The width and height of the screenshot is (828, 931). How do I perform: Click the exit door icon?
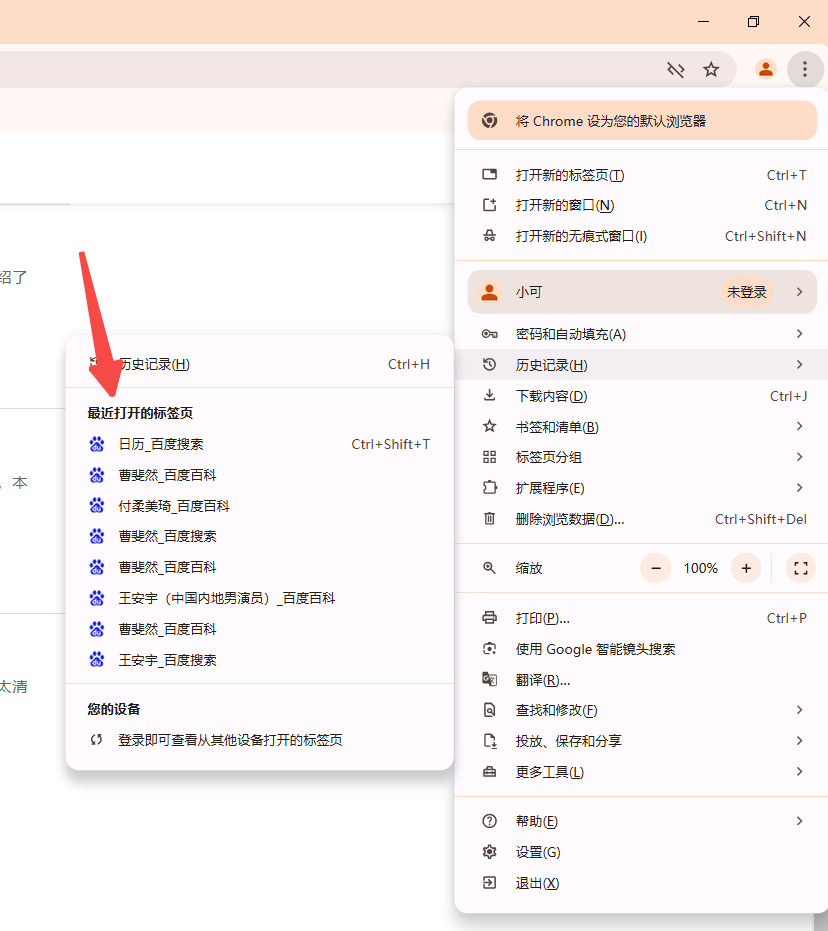pos(489,882)
